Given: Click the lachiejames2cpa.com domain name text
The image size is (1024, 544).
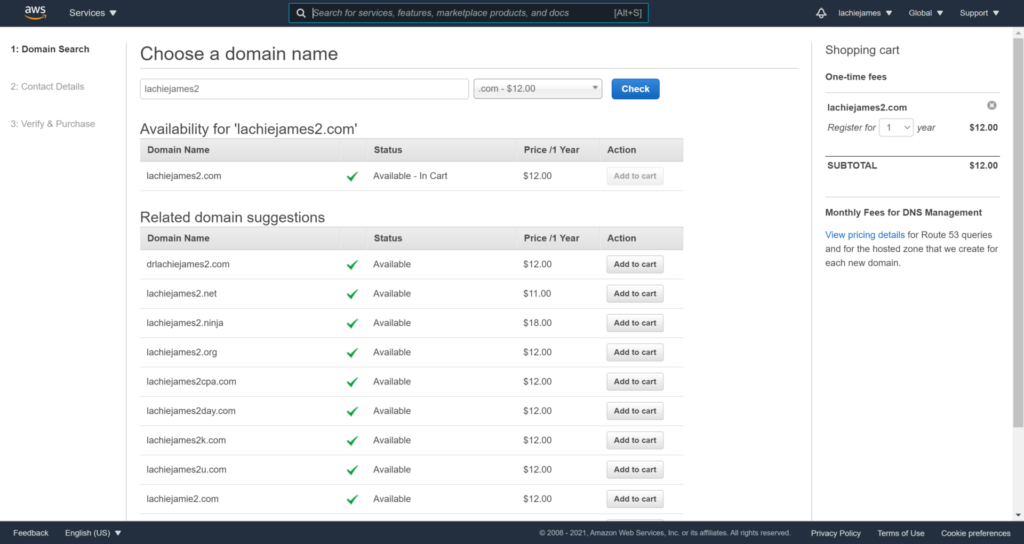Looking at the screenshot, I should click(191, 381).
